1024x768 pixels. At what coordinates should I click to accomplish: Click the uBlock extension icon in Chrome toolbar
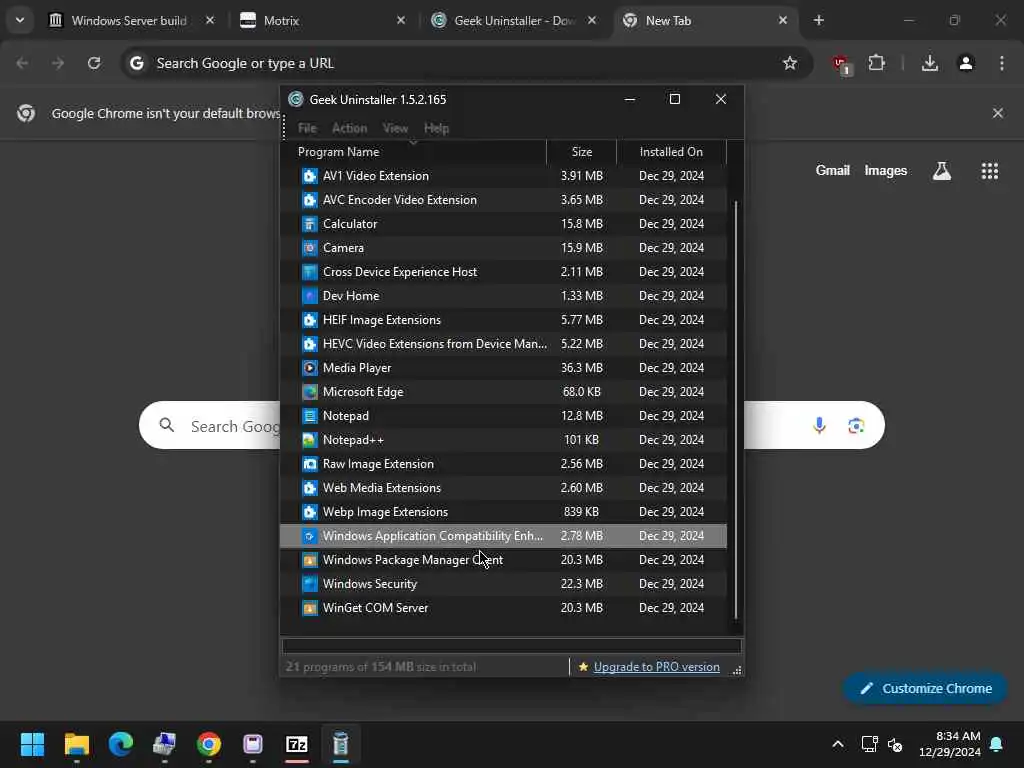point(841,64)
